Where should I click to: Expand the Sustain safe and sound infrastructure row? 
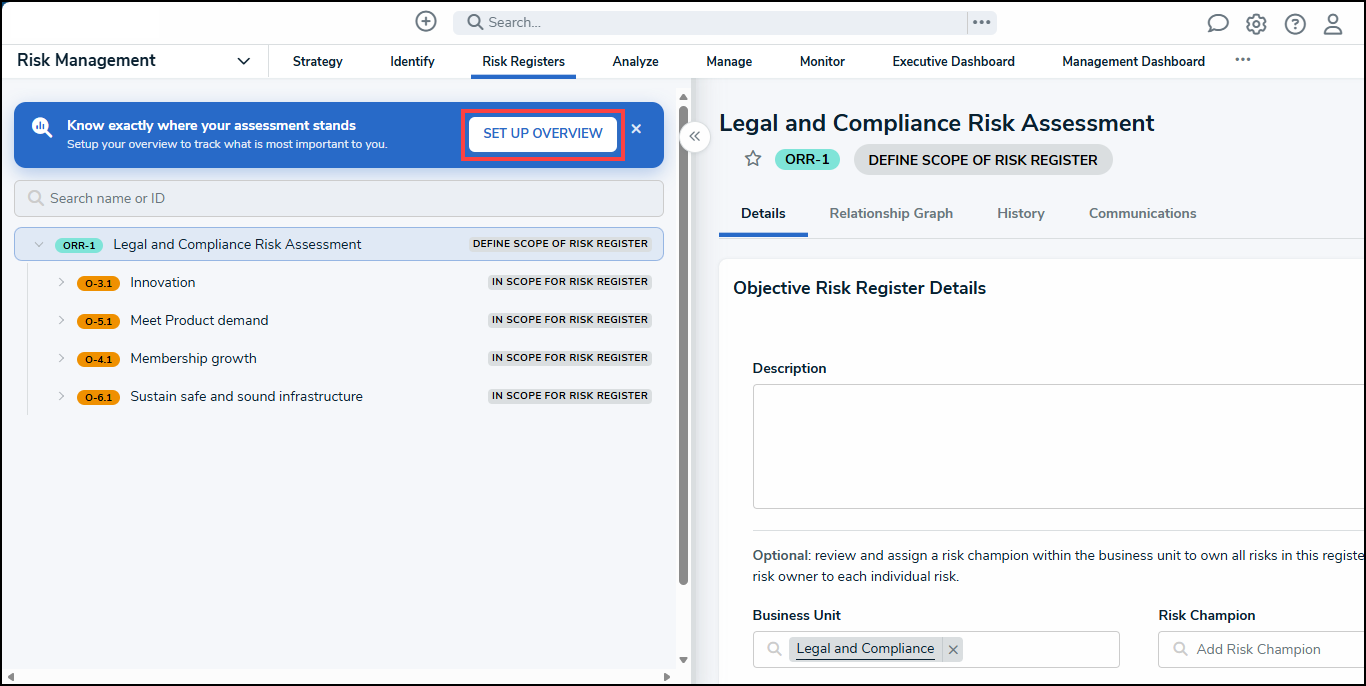click(x=61, y=396)
